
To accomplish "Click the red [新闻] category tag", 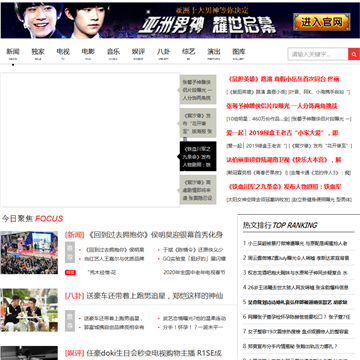I will pyautogui.click(x=74, y=235).
